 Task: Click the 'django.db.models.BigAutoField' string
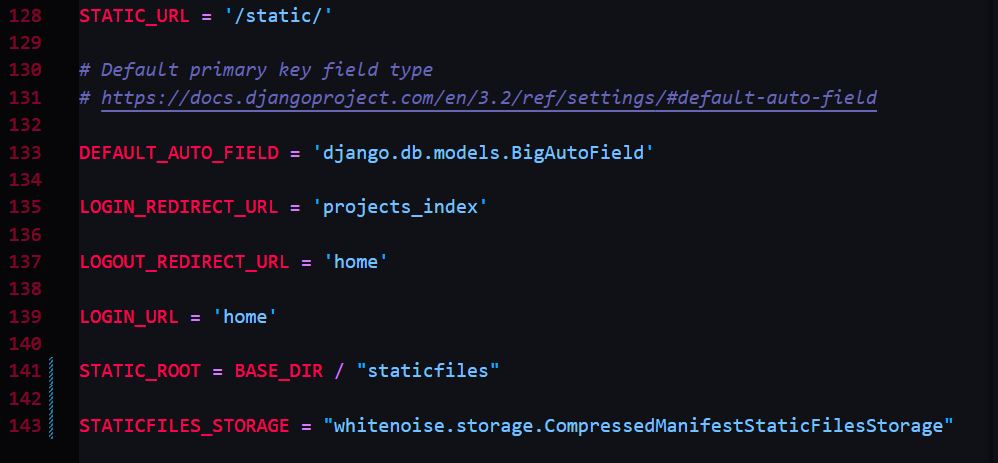pyautogui.click(x=484, y=153)
